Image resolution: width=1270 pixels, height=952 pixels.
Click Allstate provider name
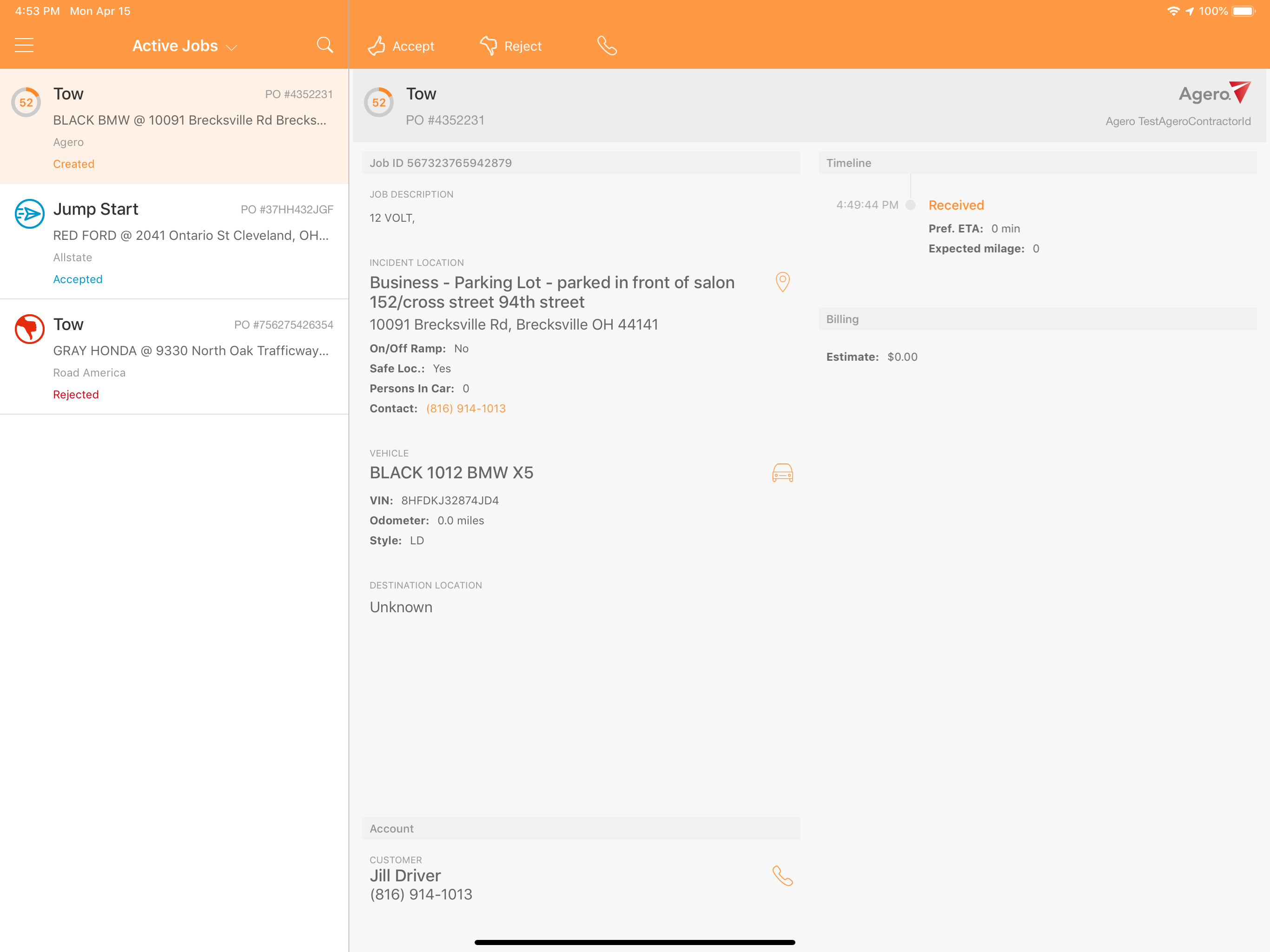[x=73, y=257]
